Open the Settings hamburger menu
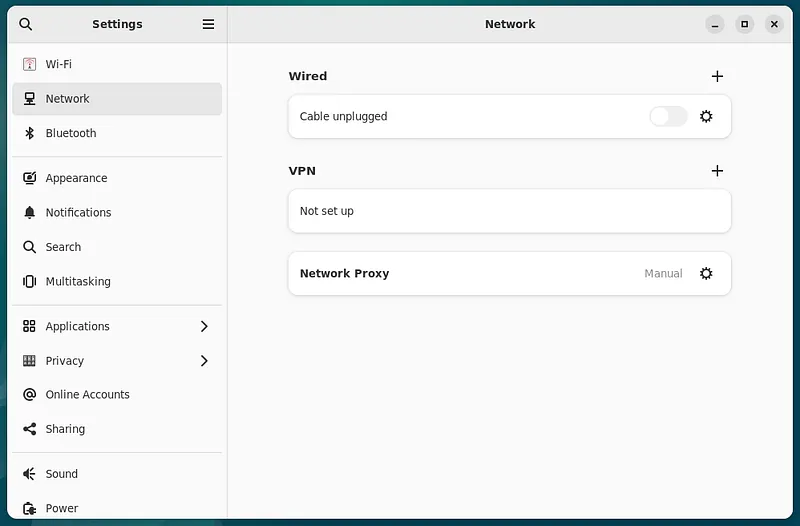Image resolution: width=800 pixels, height=526 pixels. coord(208,24)
